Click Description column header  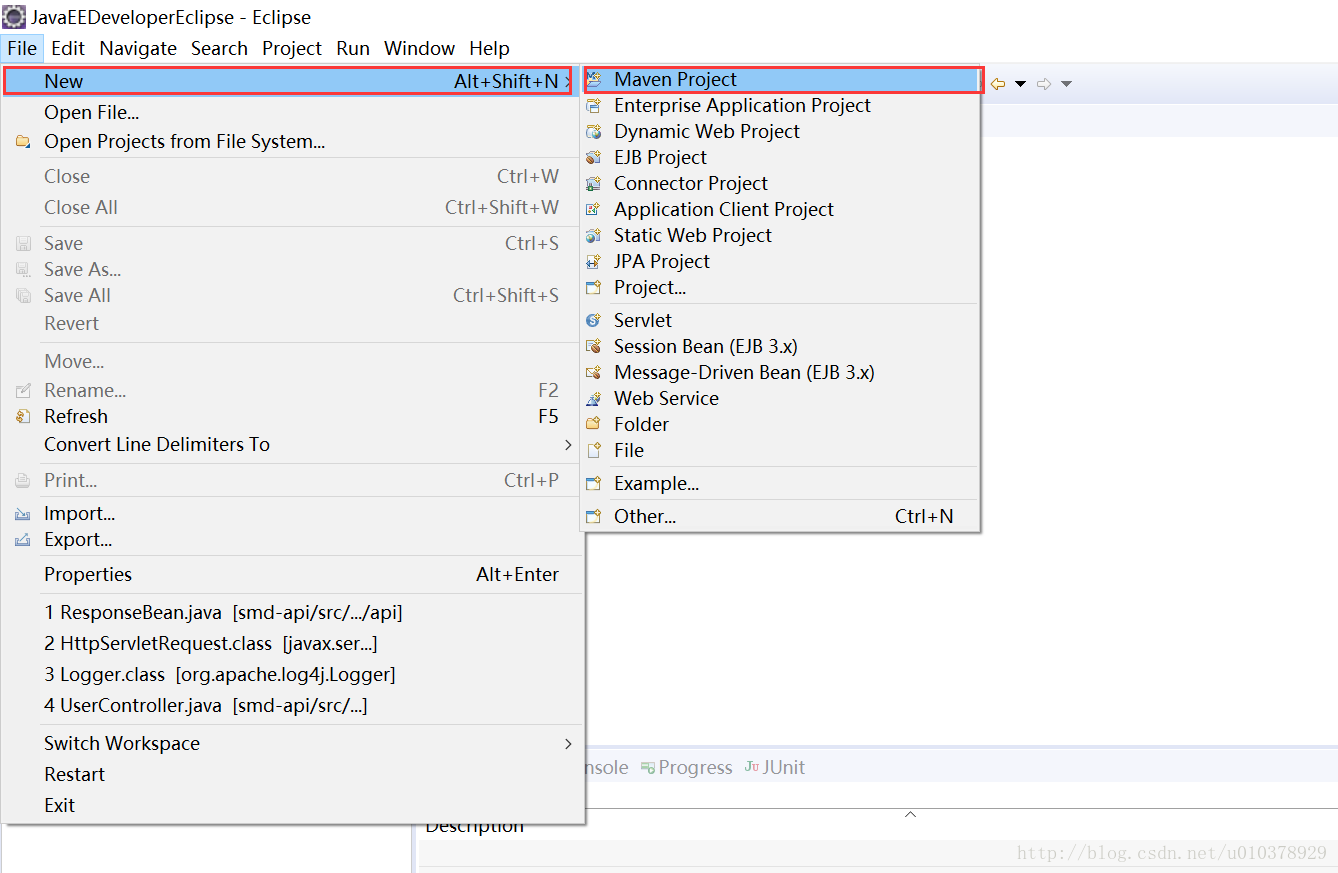tap(474, 827)
